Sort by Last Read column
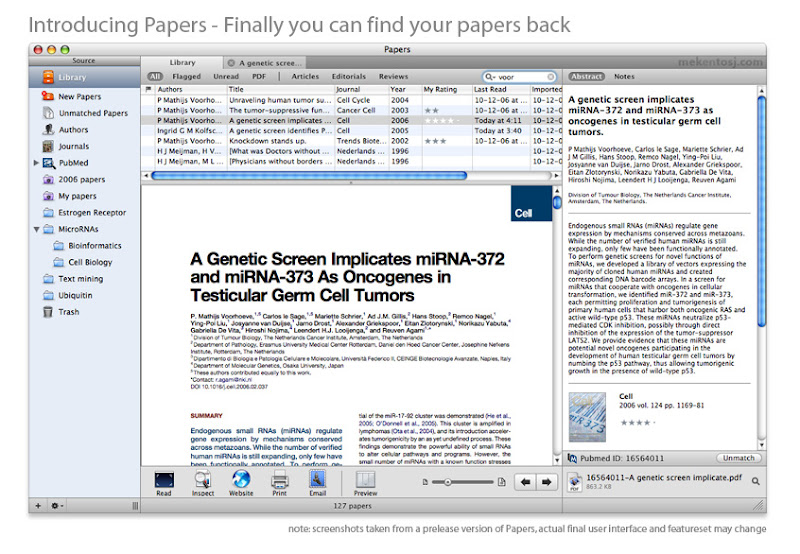Image resolution: width=800 pixels, height=554 pixels. pos(501,89)
